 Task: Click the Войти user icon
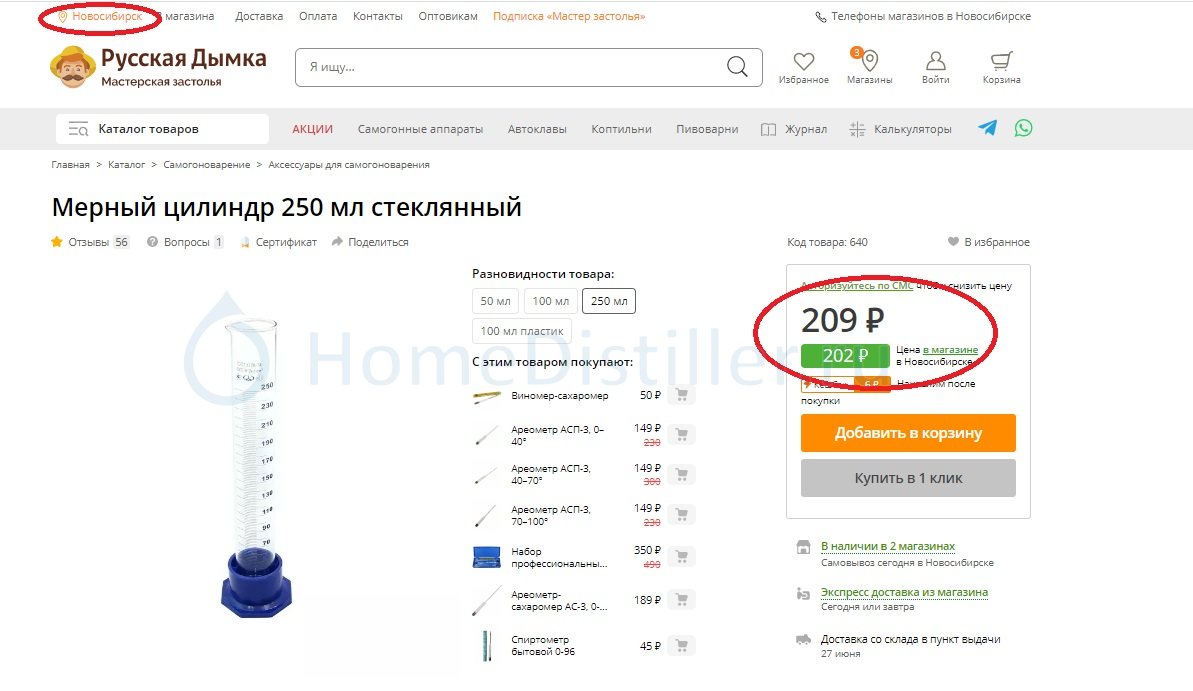tap(935, 61)
